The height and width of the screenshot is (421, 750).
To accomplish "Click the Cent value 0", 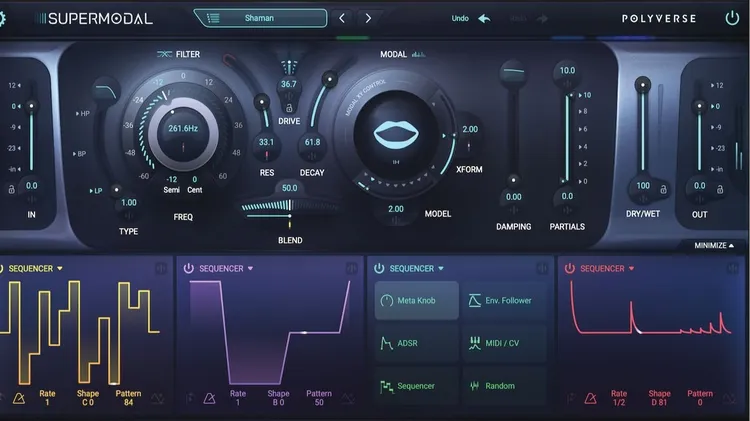I will [195, 179].
